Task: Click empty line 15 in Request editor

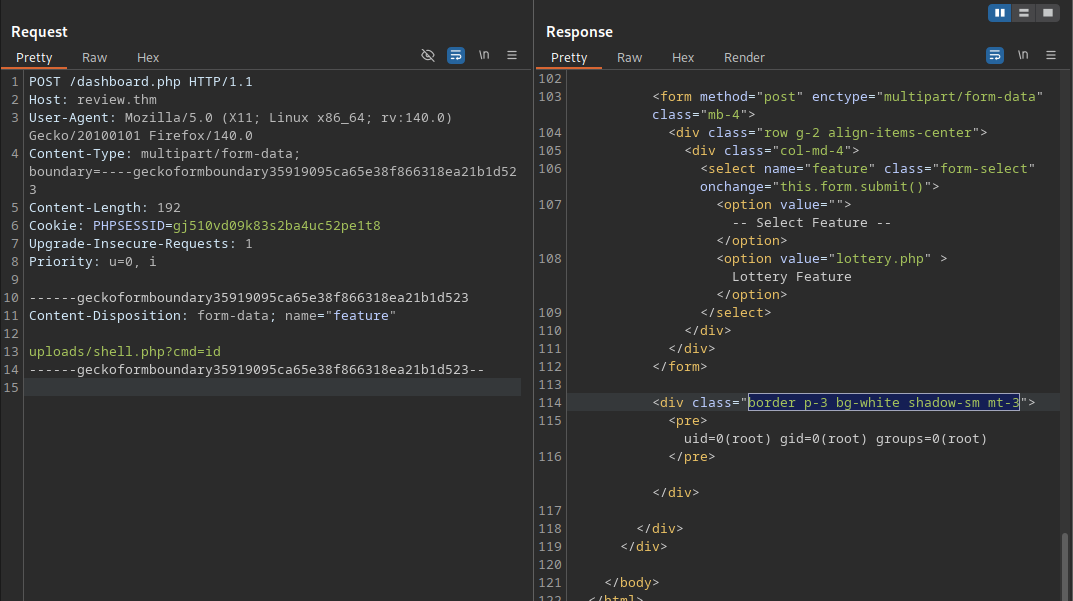Action: 272,387
